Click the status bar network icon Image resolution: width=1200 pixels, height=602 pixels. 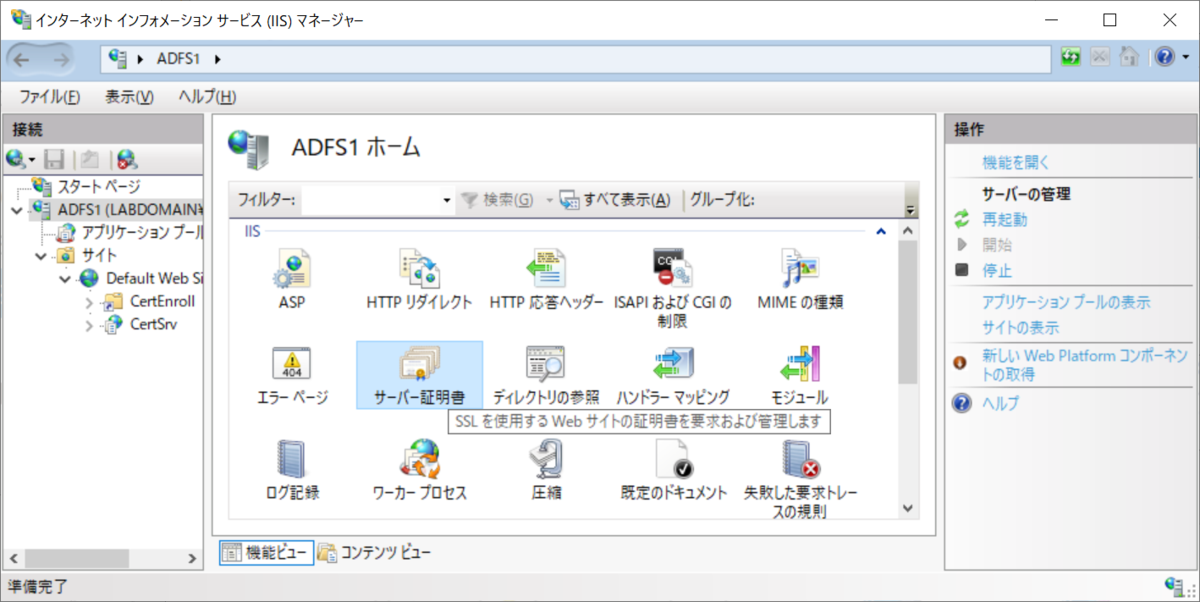(1175, 586)
